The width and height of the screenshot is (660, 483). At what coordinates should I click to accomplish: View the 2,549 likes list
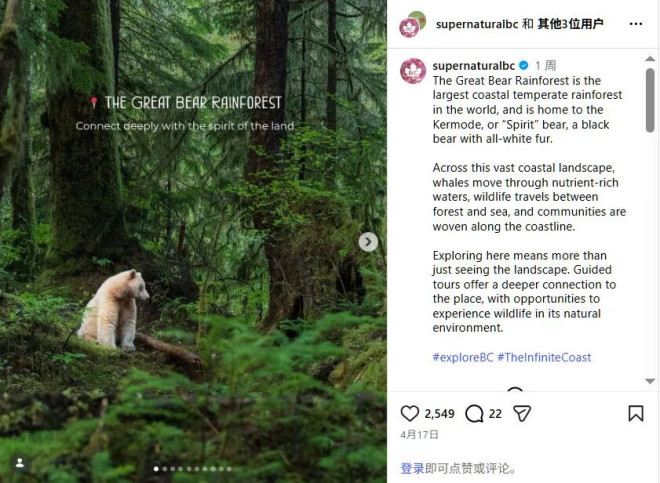[439, 413]
